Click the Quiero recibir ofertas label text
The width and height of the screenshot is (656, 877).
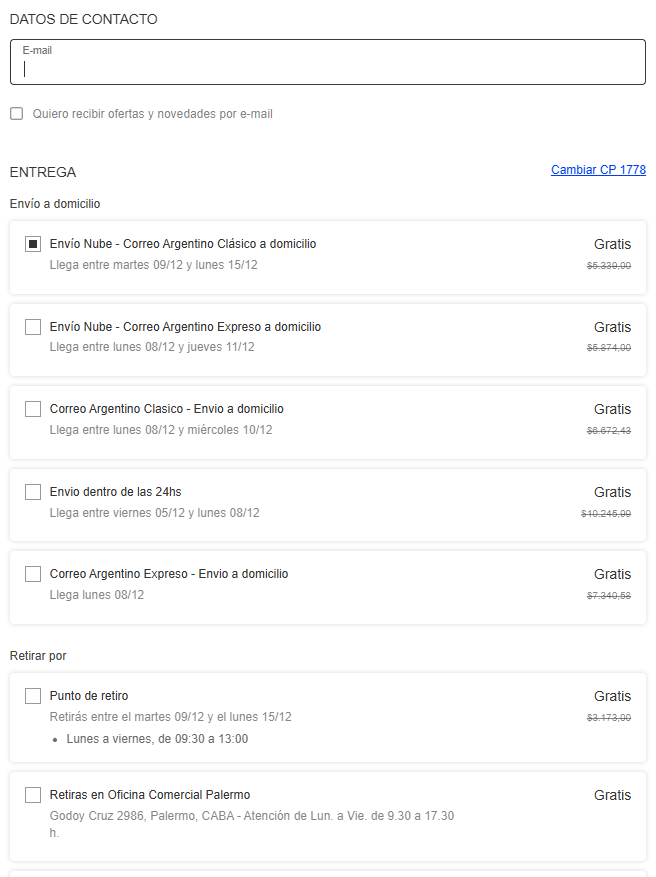click(152, 114)
